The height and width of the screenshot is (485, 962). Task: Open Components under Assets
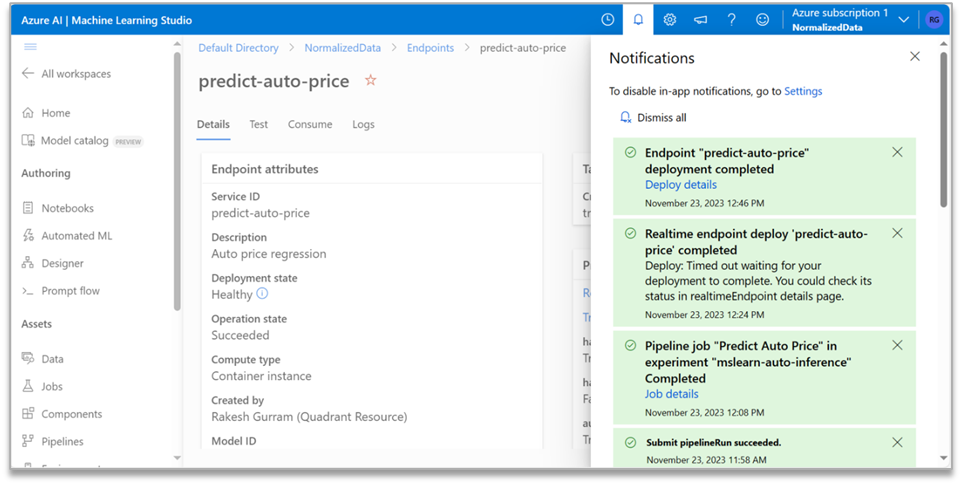[71, 414]
